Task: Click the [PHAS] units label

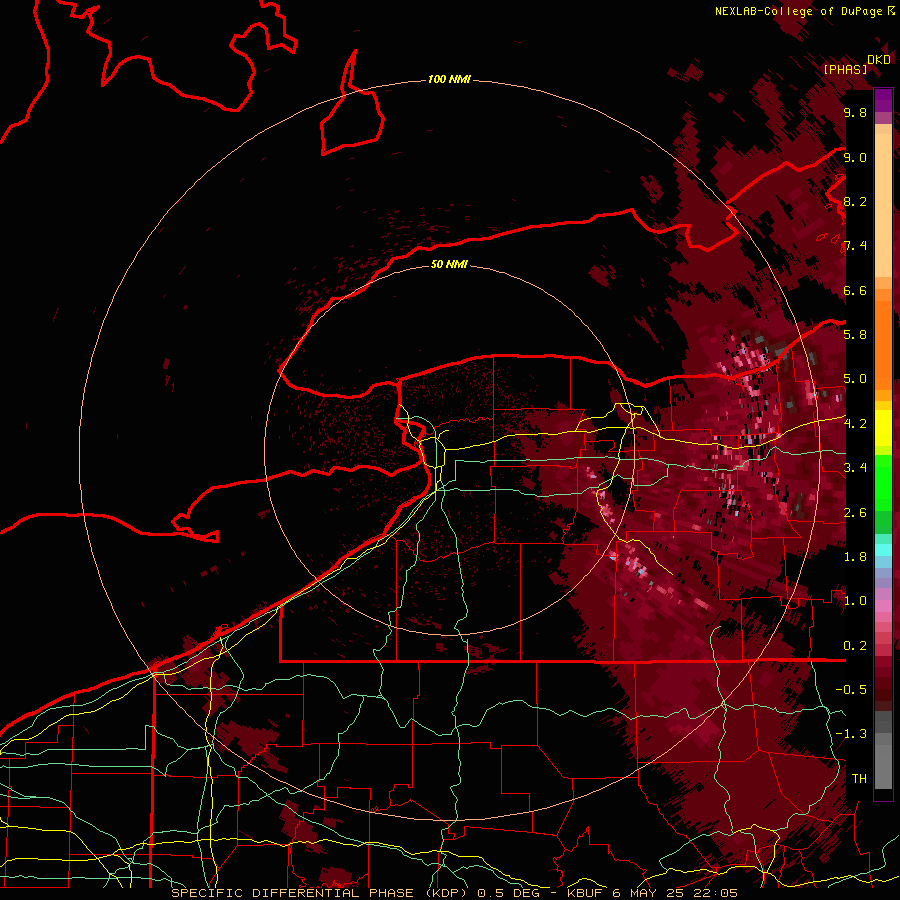Action: tap(845, 69)
